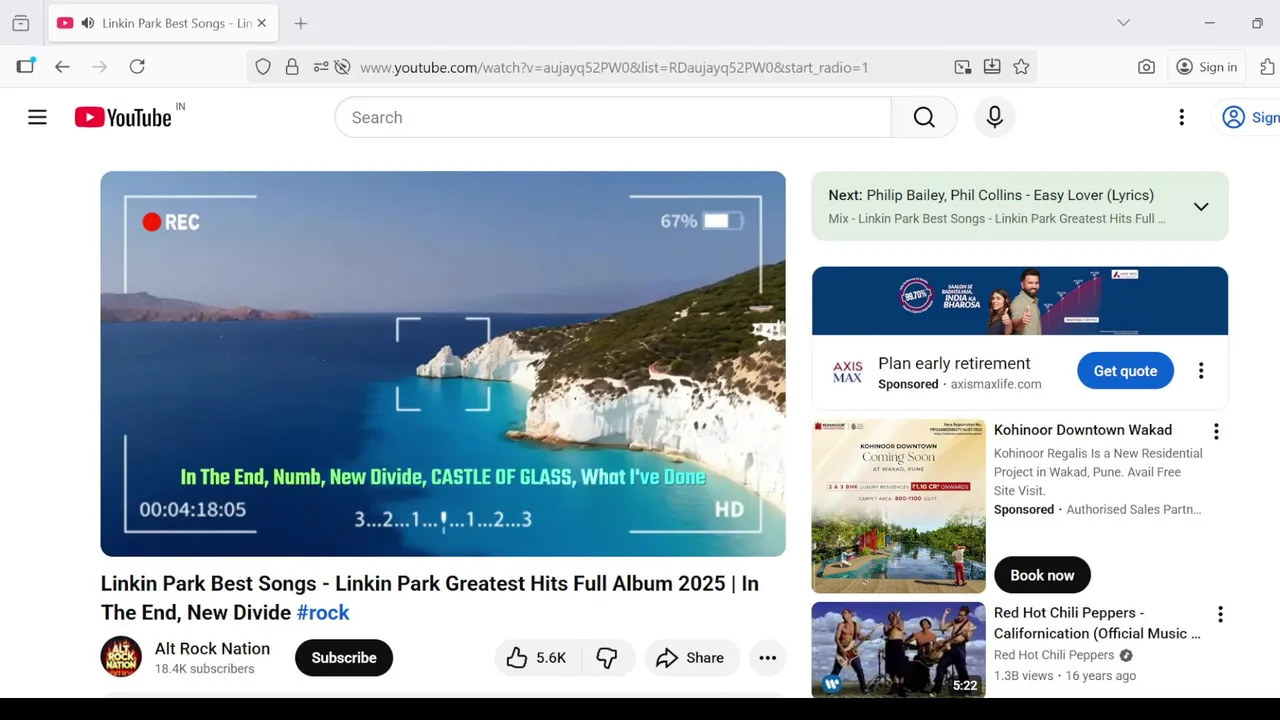Open Californication video thumbnail
The image size is (1280, 720).
pos(898,650)
